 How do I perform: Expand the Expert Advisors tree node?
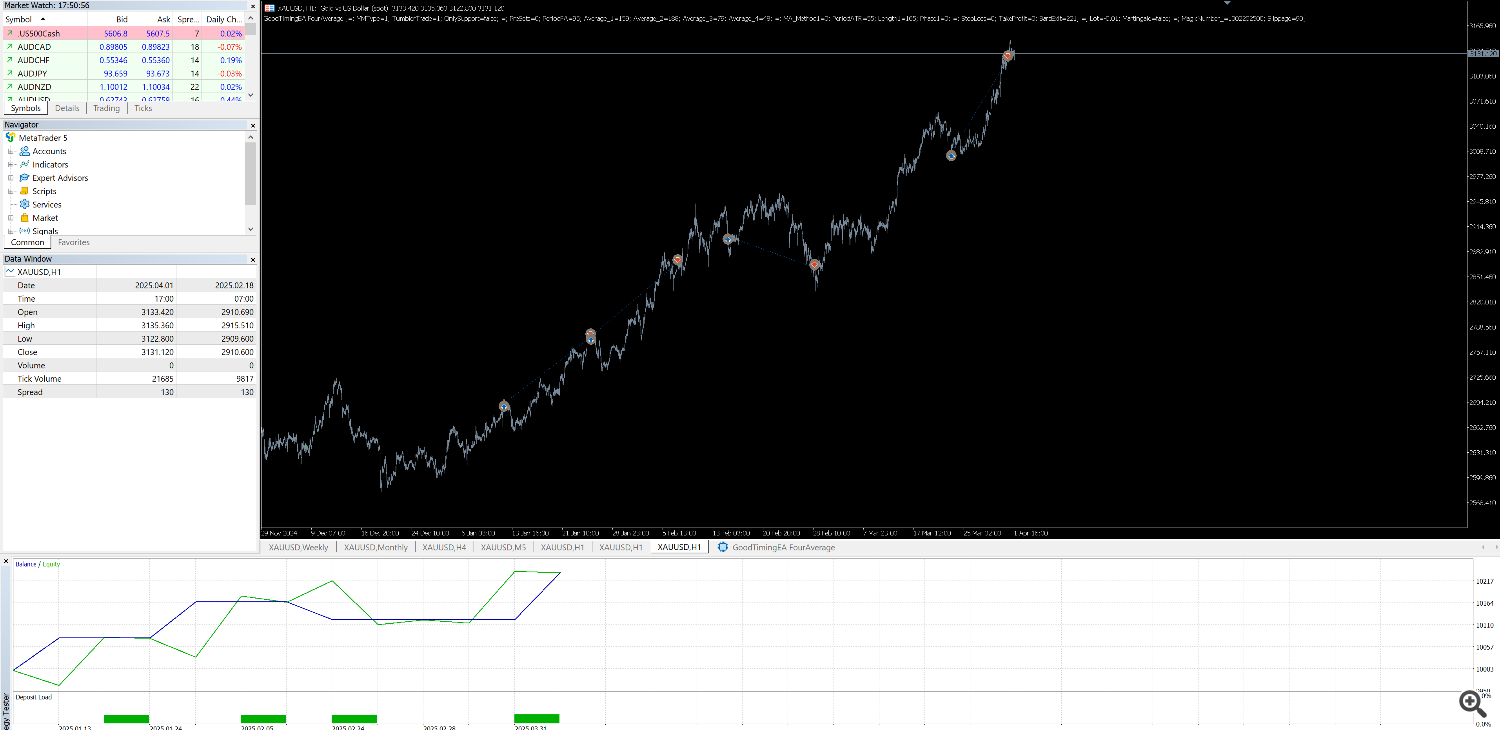tap(11, 178)
